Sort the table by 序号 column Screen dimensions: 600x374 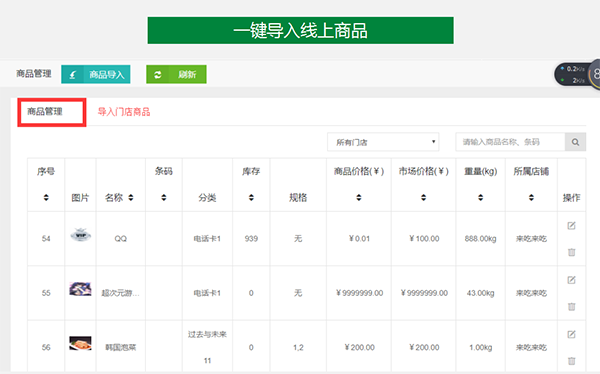point(46,198)
